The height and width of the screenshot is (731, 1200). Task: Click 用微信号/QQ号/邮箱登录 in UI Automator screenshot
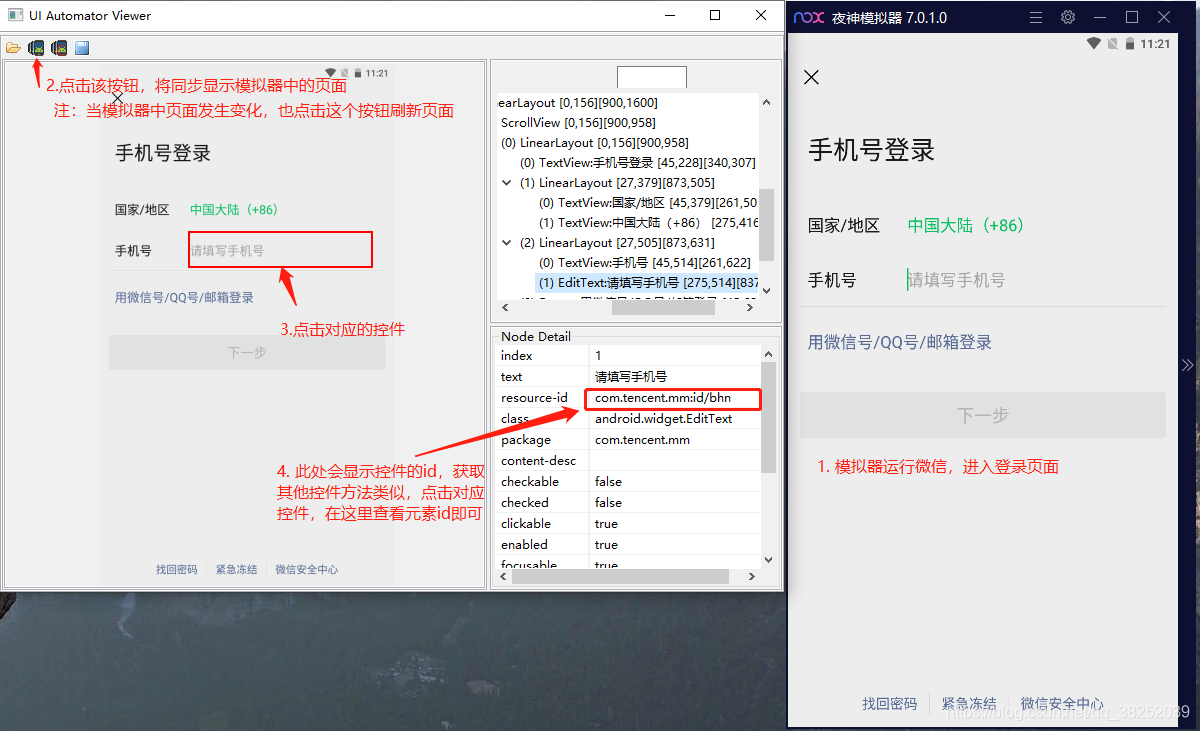click(184, 298)
